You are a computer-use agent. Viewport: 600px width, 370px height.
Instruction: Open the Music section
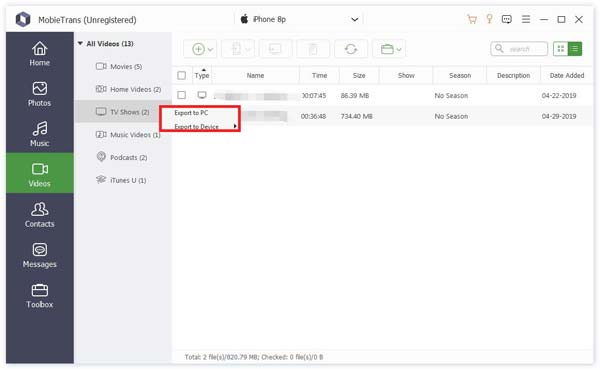(39, 134)
